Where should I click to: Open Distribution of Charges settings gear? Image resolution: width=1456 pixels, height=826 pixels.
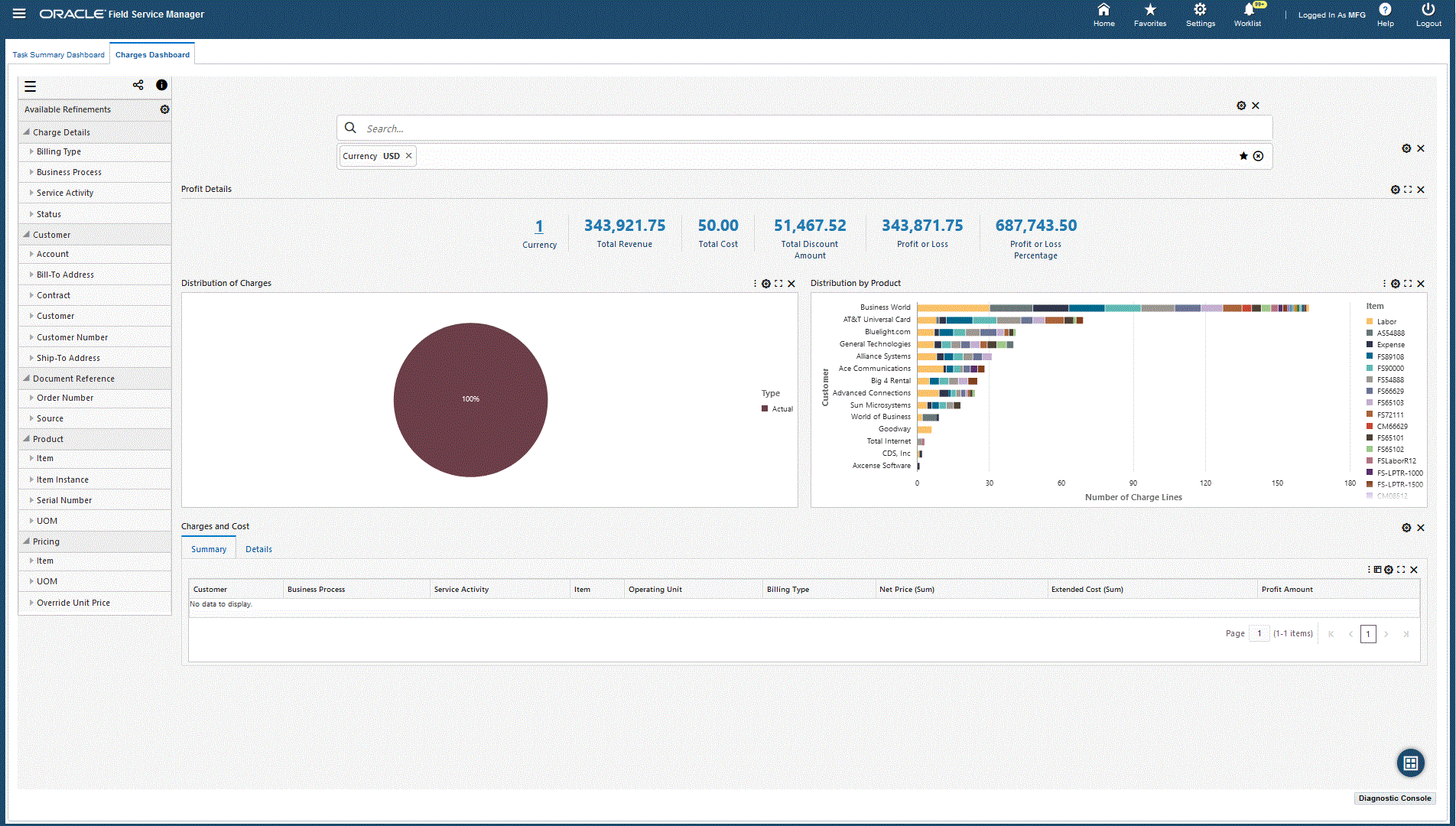point(766,284)
